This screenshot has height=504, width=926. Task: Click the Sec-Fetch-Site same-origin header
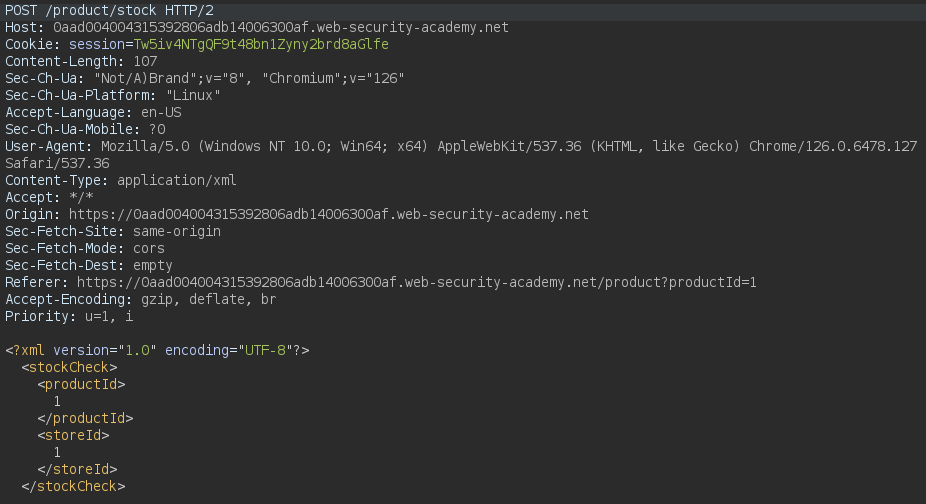pos(113,232)
